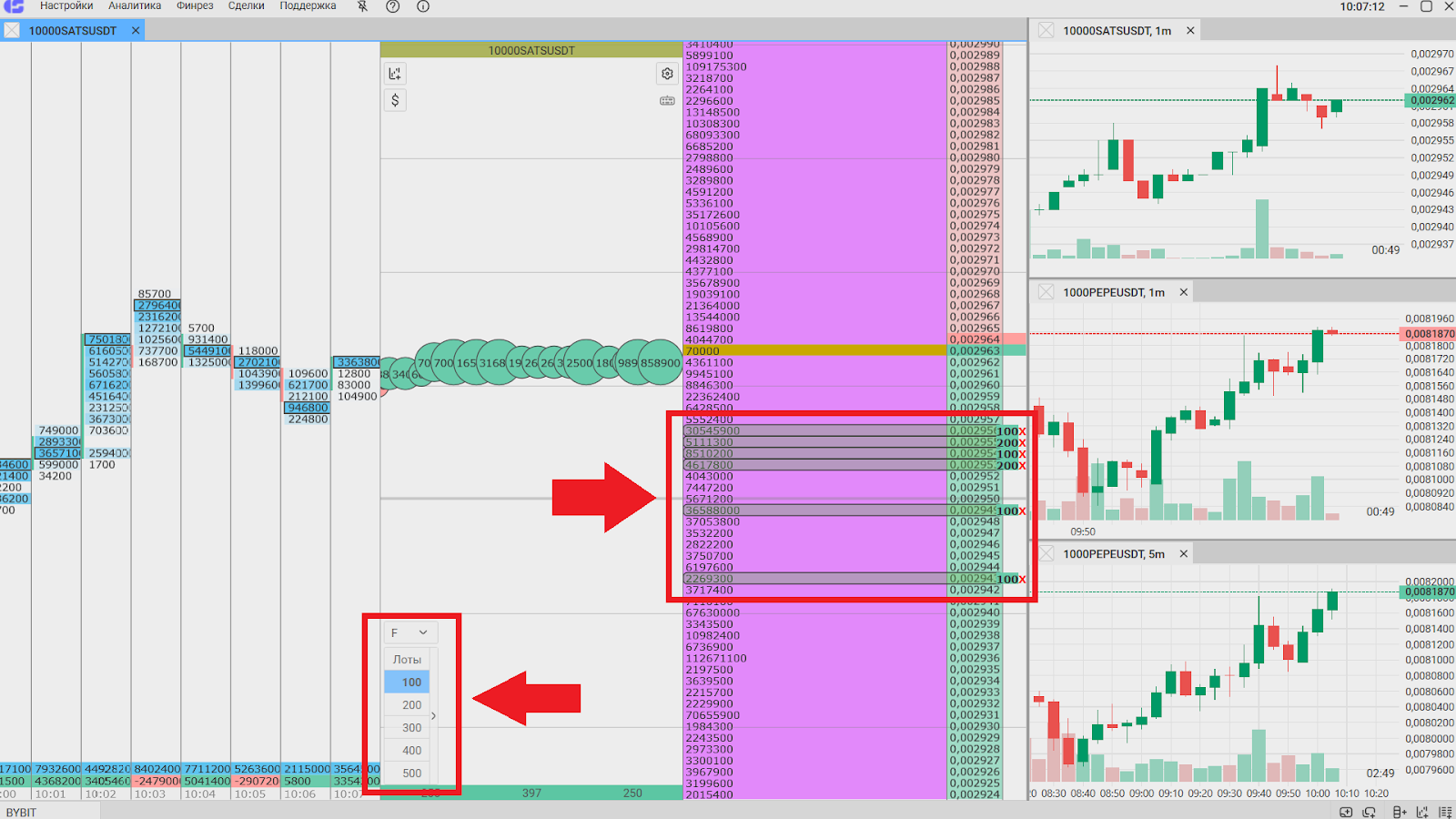Click the add-chart icon below the 10000SATSUSDT header

(x=395, y=74)
